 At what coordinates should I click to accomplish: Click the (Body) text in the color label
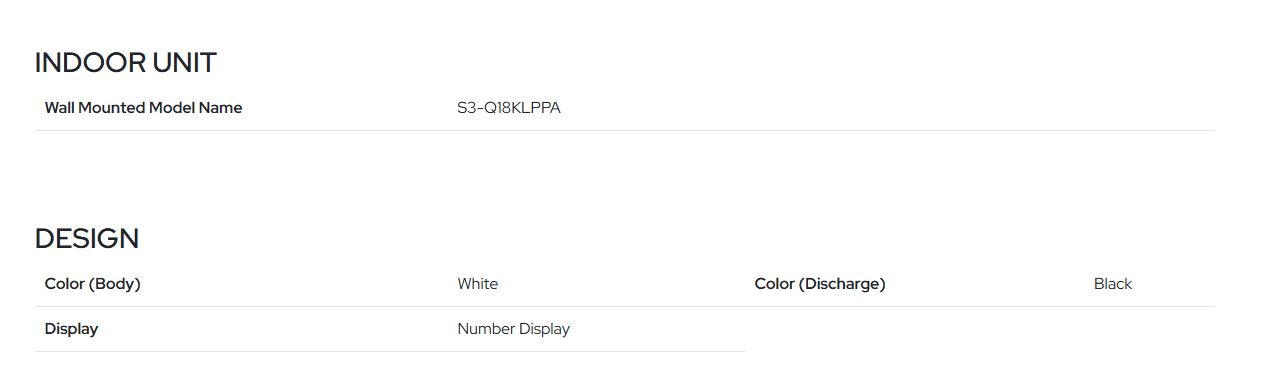pos(115,284)
